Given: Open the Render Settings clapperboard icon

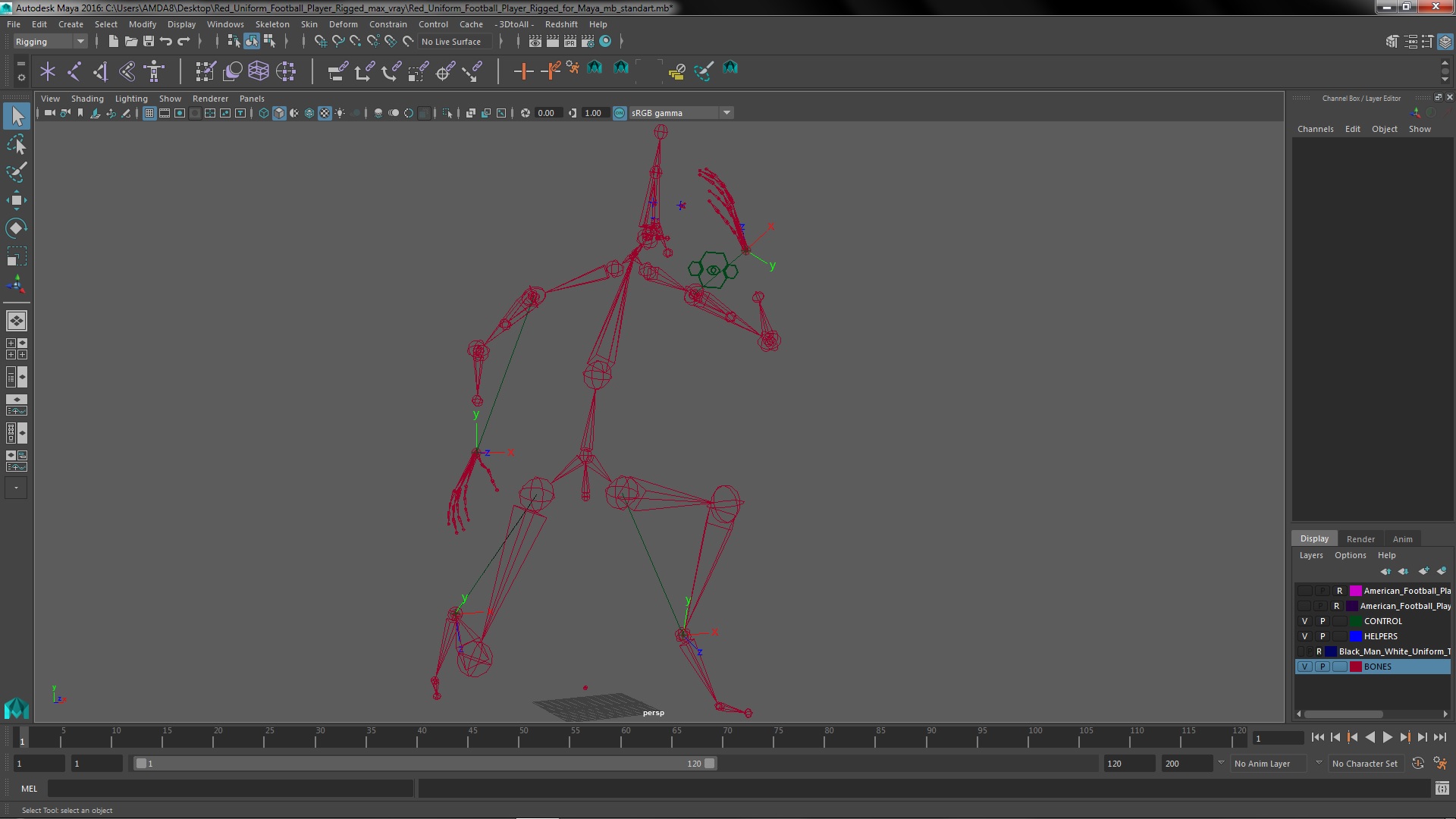Looking at the screenshot, I should coord(588,41).
